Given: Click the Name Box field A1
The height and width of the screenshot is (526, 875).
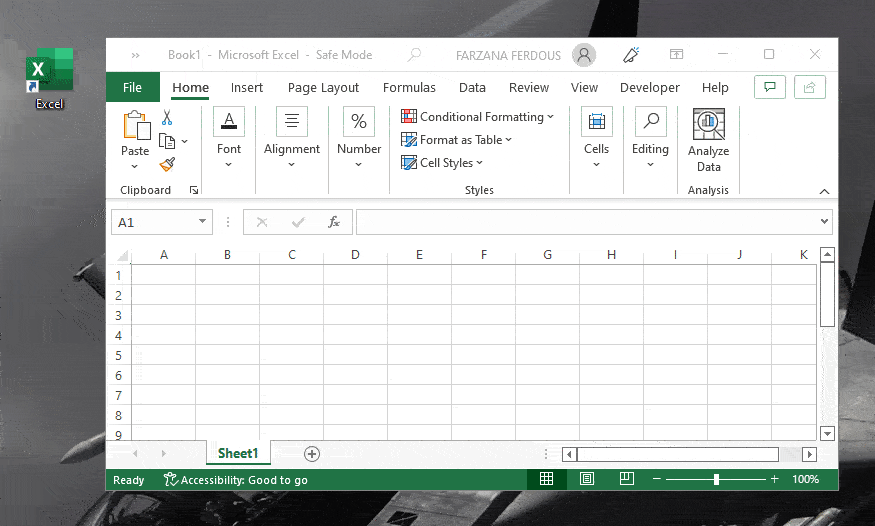Looking at the screenshot, I should 162,222.
